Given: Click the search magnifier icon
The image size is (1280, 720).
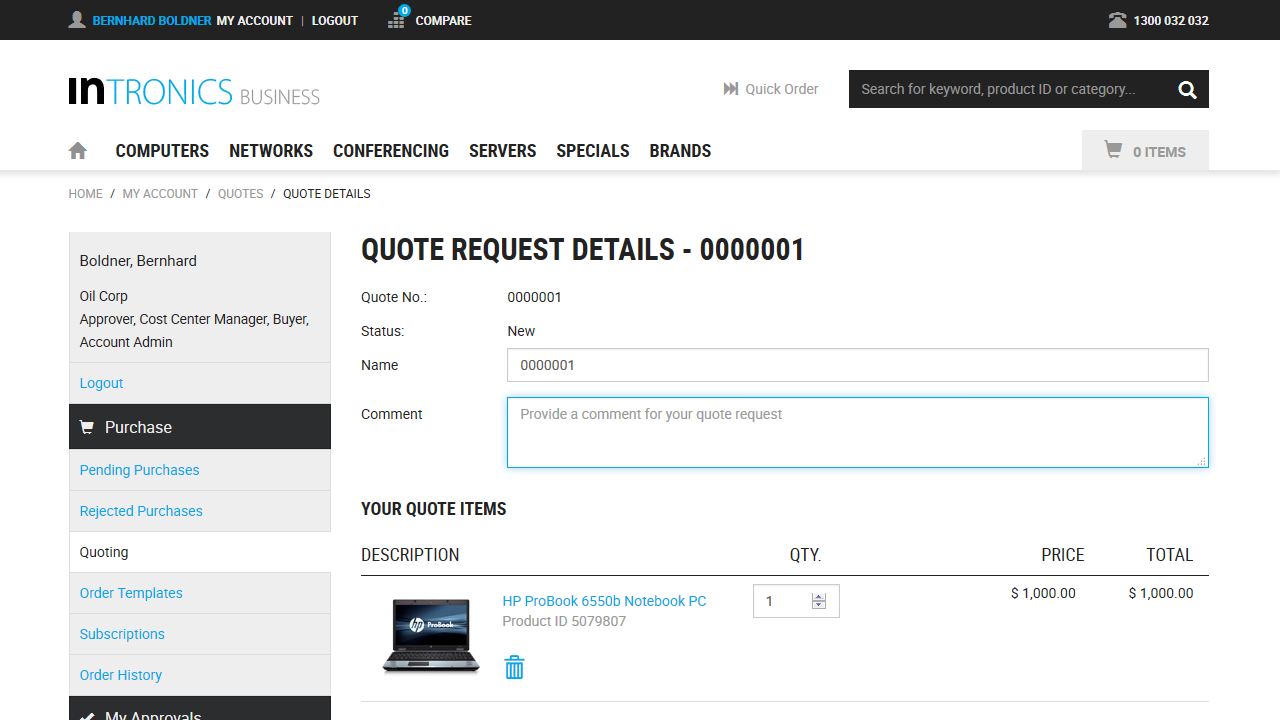Looking at the screenshot, I should [x=1187, y=90].
